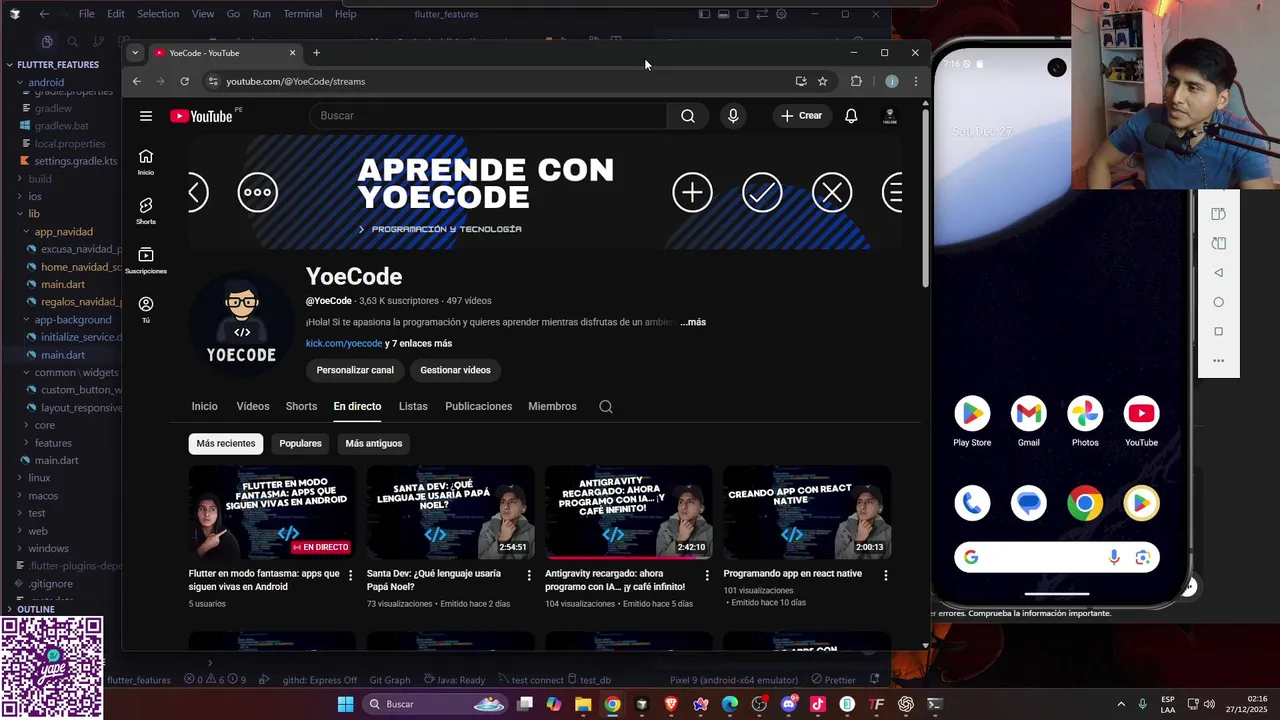
Task: Switch to the Vídeos channel tab
Action: pos(253,406)
